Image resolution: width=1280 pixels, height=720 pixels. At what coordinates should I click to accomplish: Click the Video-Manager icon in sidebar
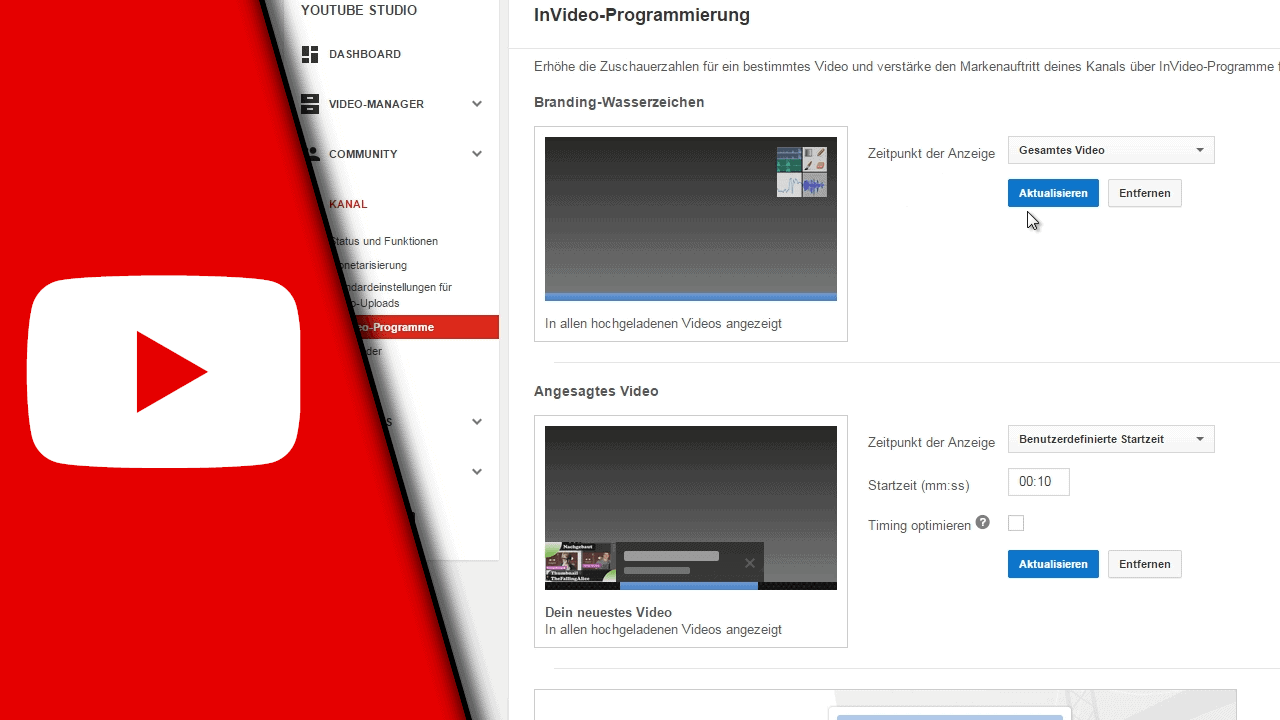pos(310,104)
